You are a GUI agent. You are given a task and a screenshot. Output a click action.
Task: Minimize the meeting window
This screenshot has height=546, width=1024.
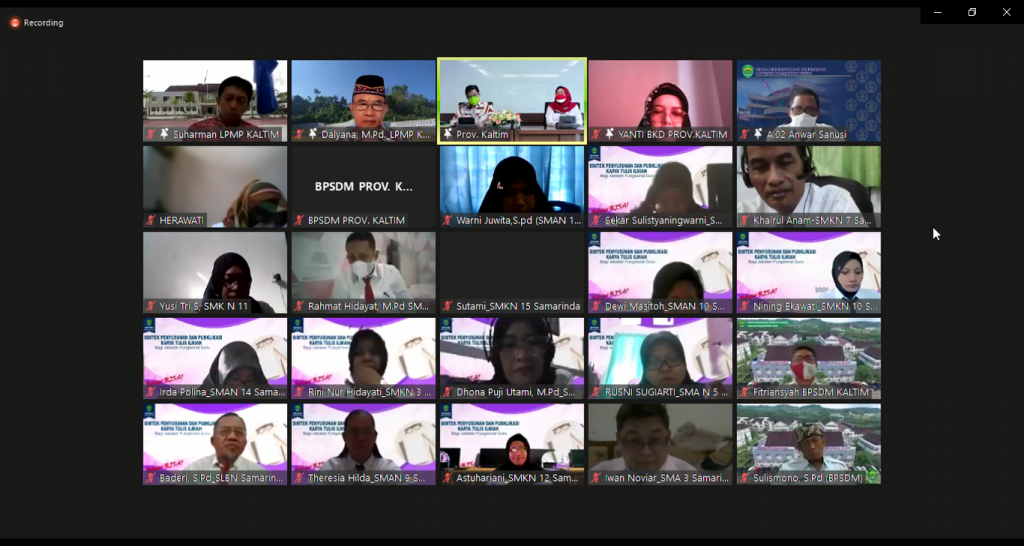pyautogui.click(x=938, y=12)
